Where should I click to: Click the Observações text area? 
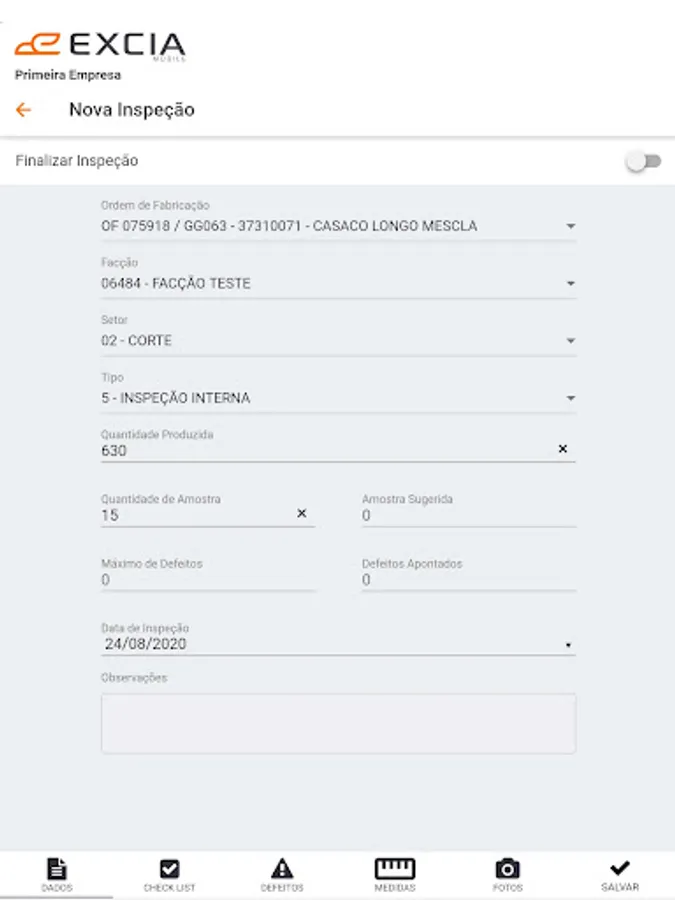click(338, 723)
